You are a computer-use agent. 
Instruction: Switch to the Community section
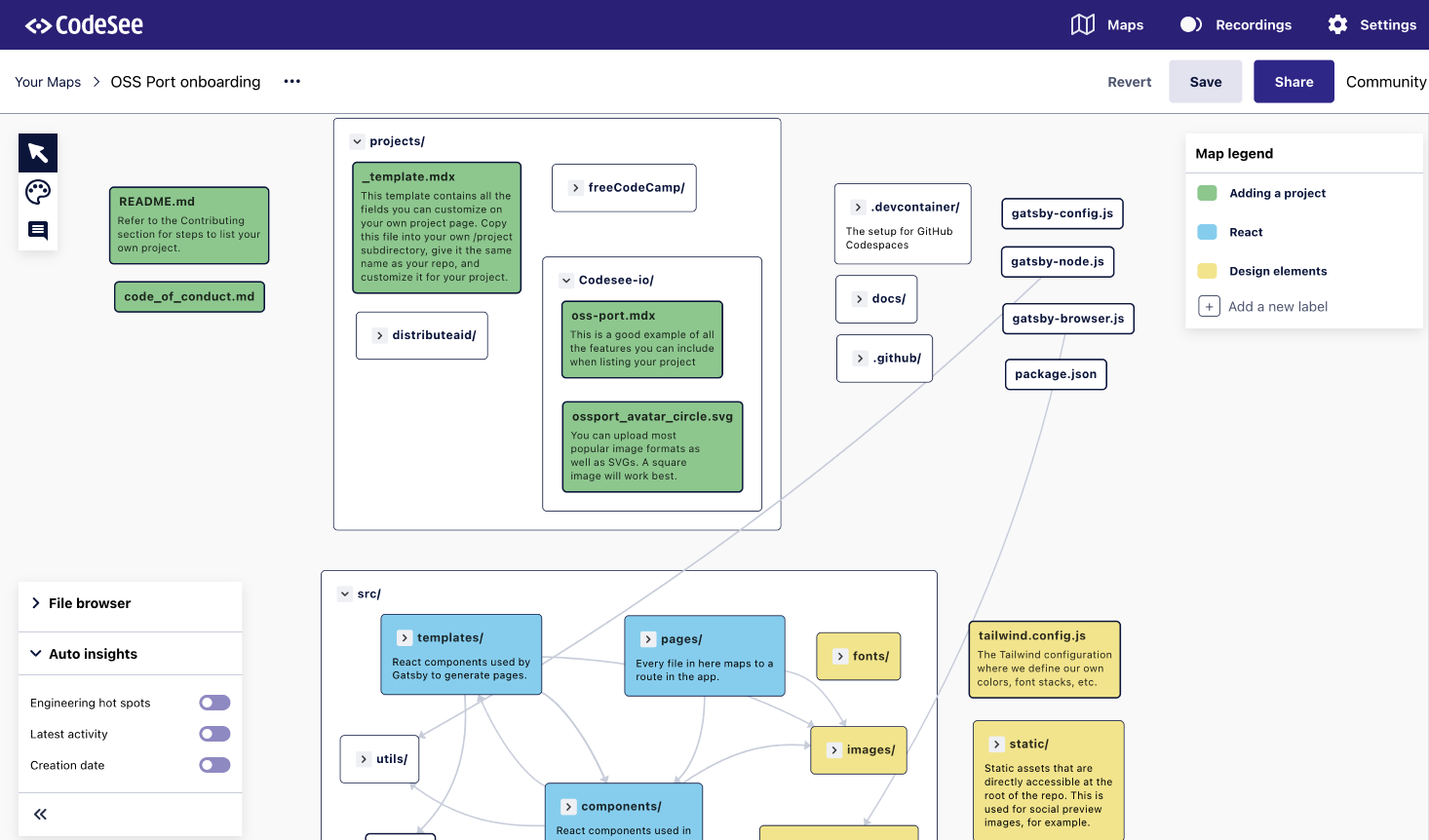(x=1385, y=82)
